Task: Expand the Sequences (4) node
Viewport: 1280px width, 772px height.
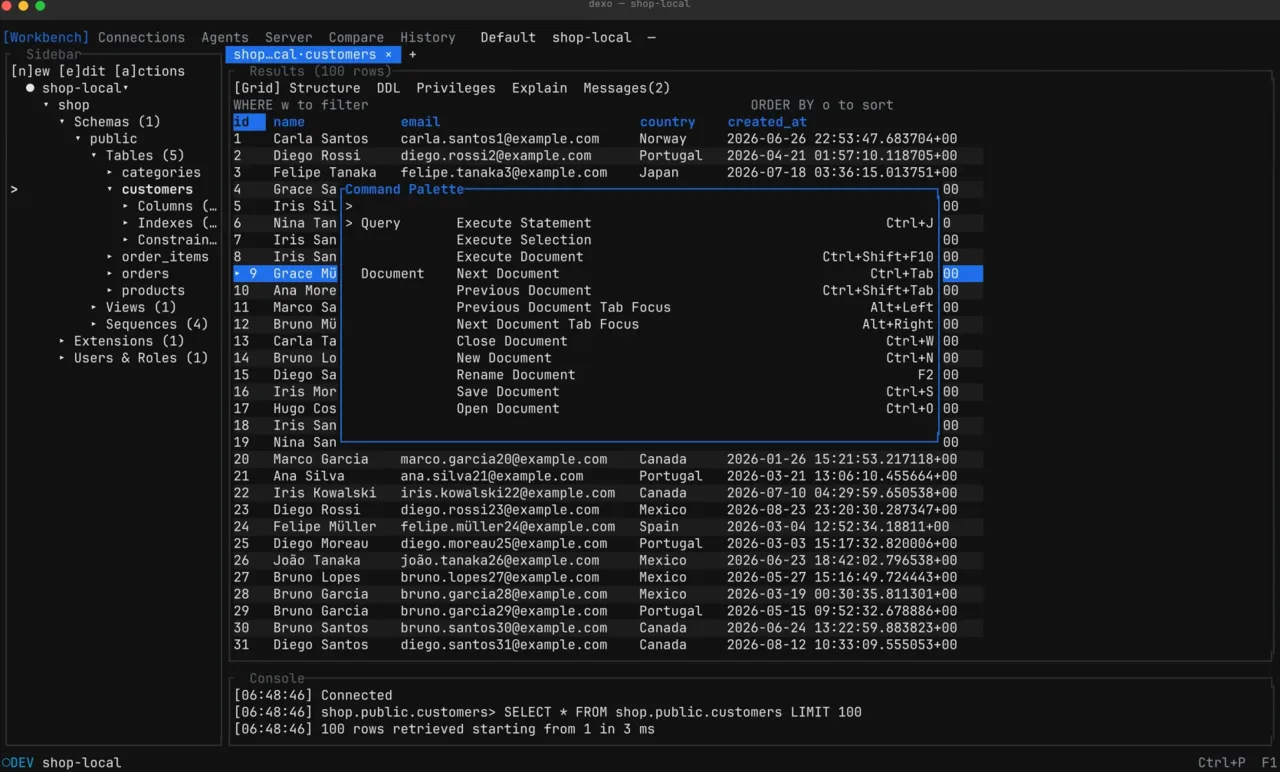Action: coord(94,324)
